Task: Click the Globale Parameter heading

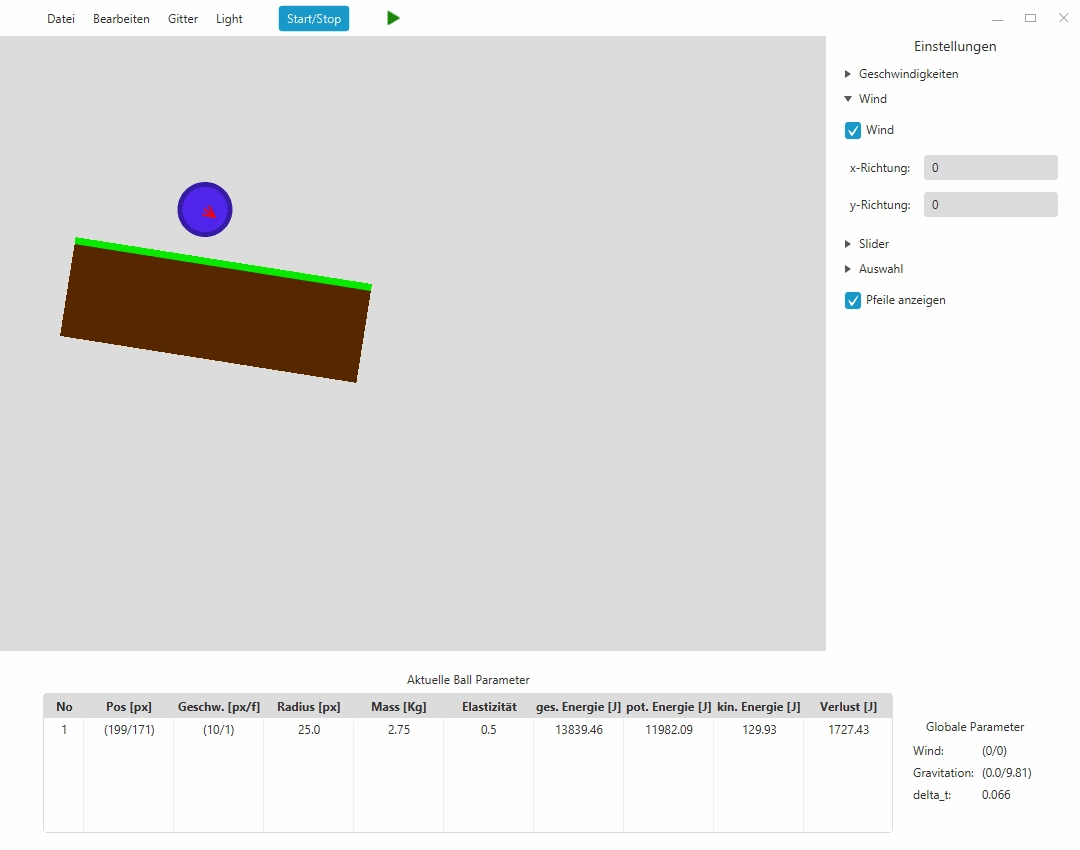Action: click(x=975, y=727)
